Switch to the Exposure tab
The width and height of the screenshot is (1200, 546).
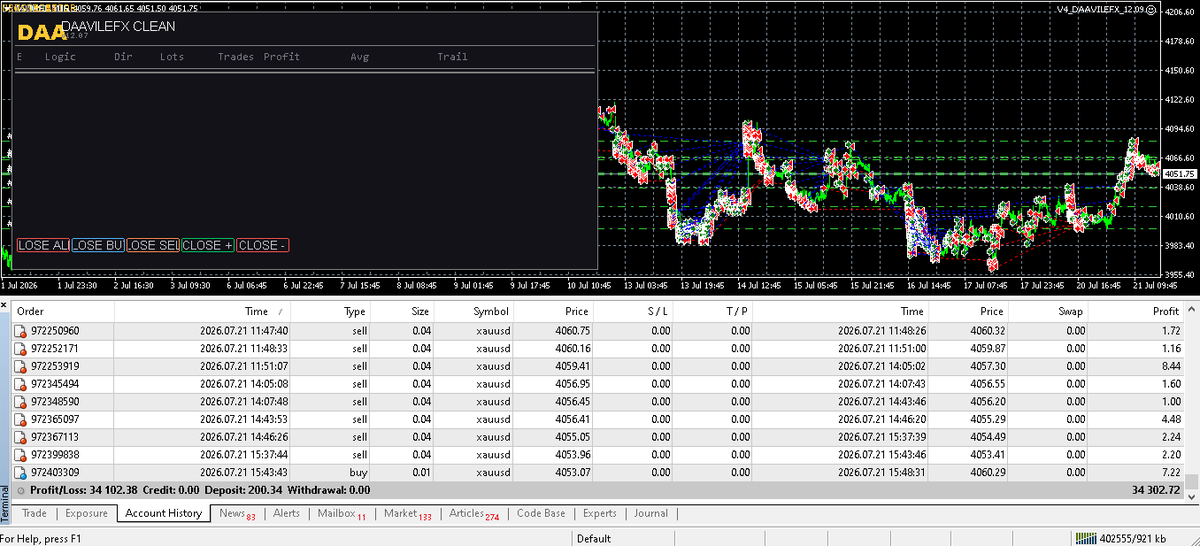click(x=86, y=514)
